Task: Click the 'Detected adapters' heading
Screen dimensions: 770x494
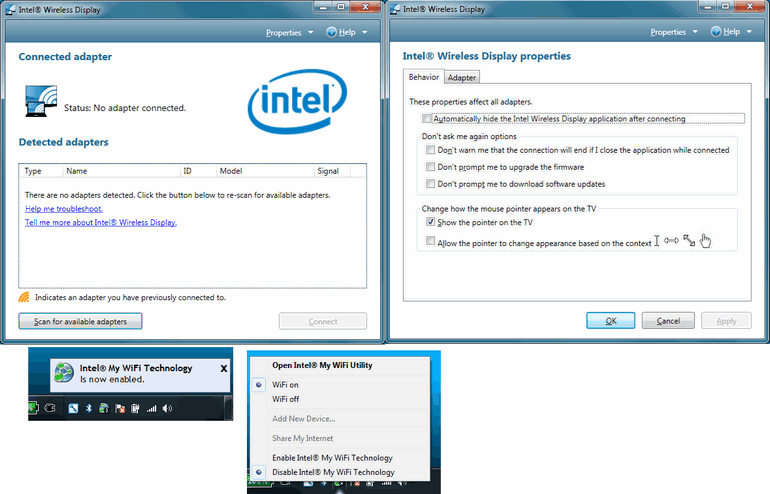Action: [63, 142]
